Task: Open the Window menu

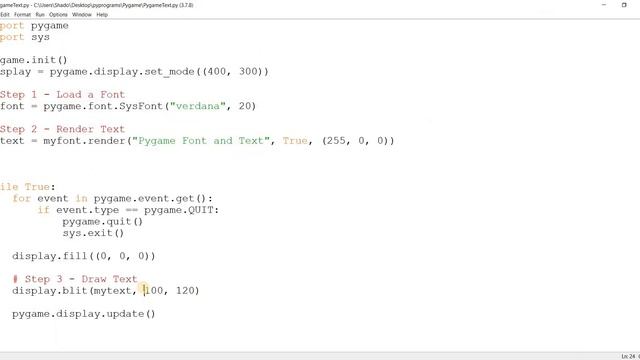Action: click(x=82, y=14)
